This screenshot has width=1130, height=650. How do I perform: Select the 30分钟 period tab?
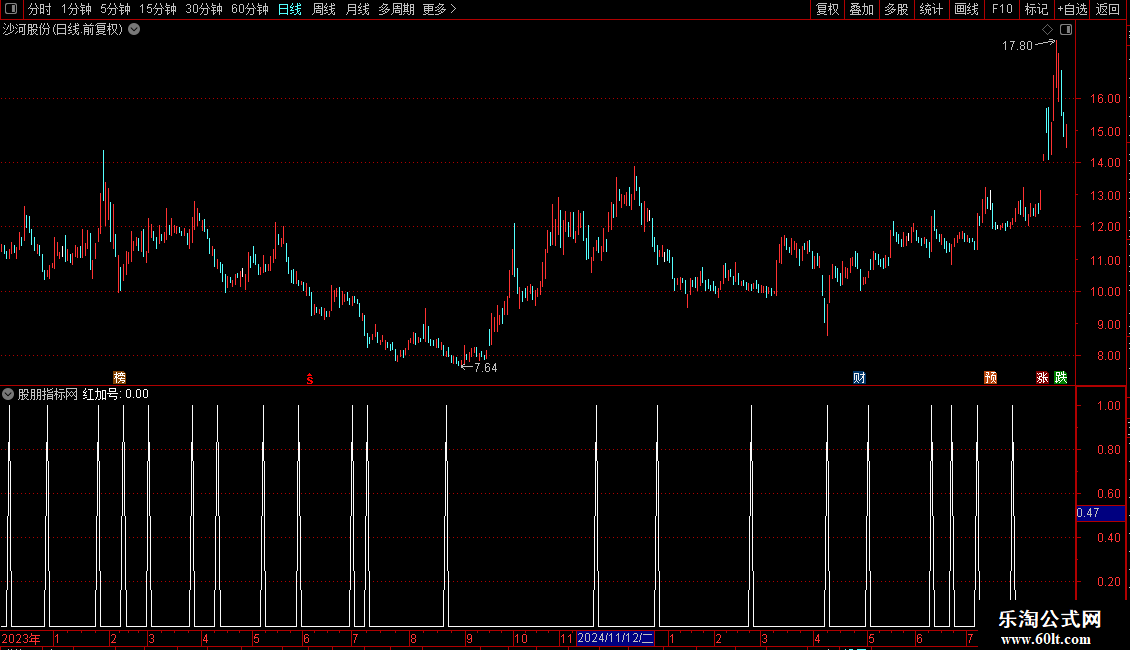coord(204,9)
